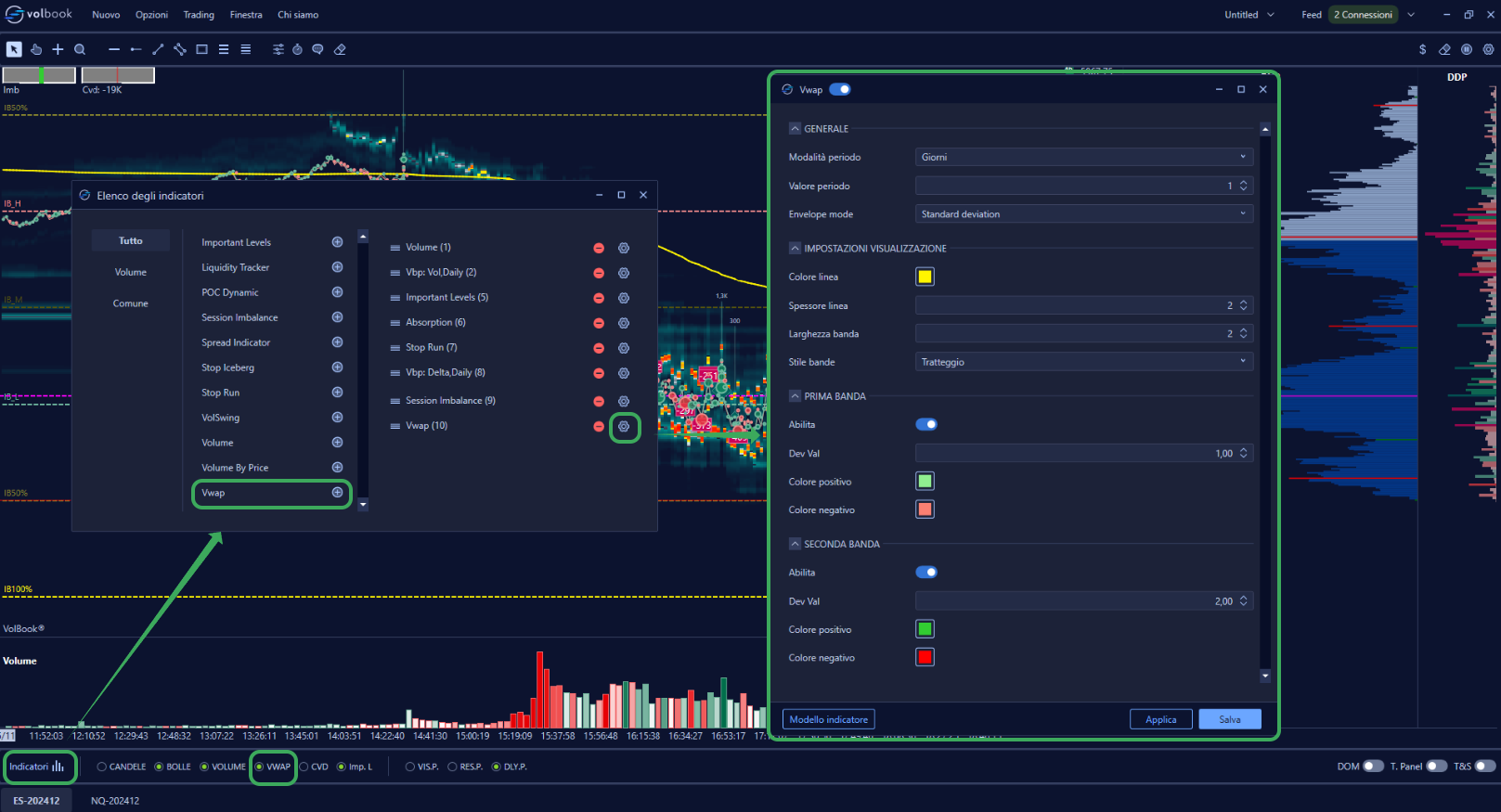1501x812 pixels.
Task: Click the pause icon in top-right toolbar
Action: pos(1467,49)
